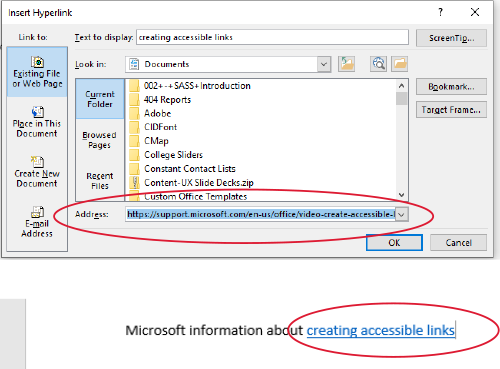Cancel the Insert Hyperlink dialog
This screenshot has height=369, width=500.
(458, 242)
